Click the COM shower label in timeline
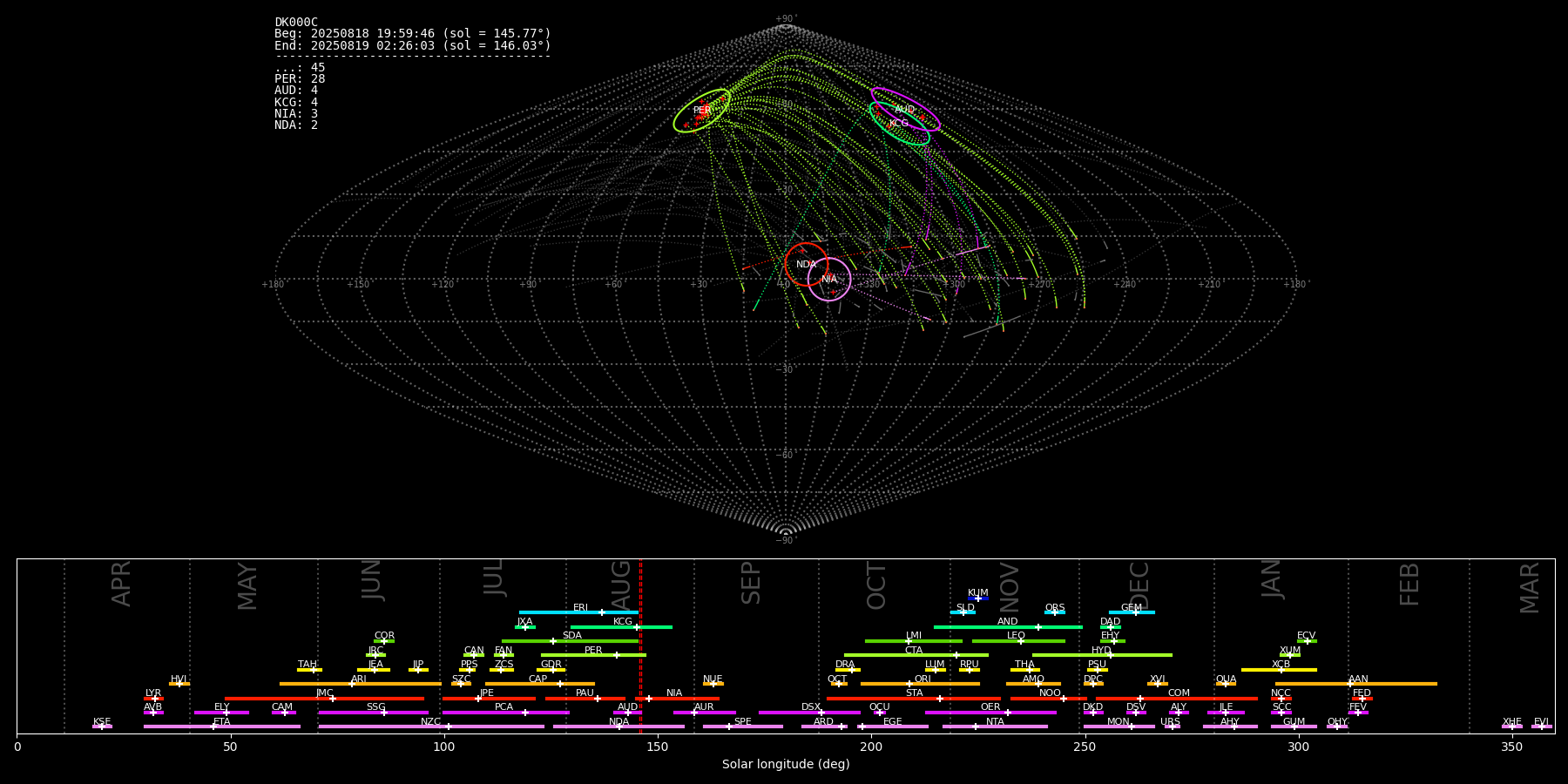 (x=1179, y=693)
